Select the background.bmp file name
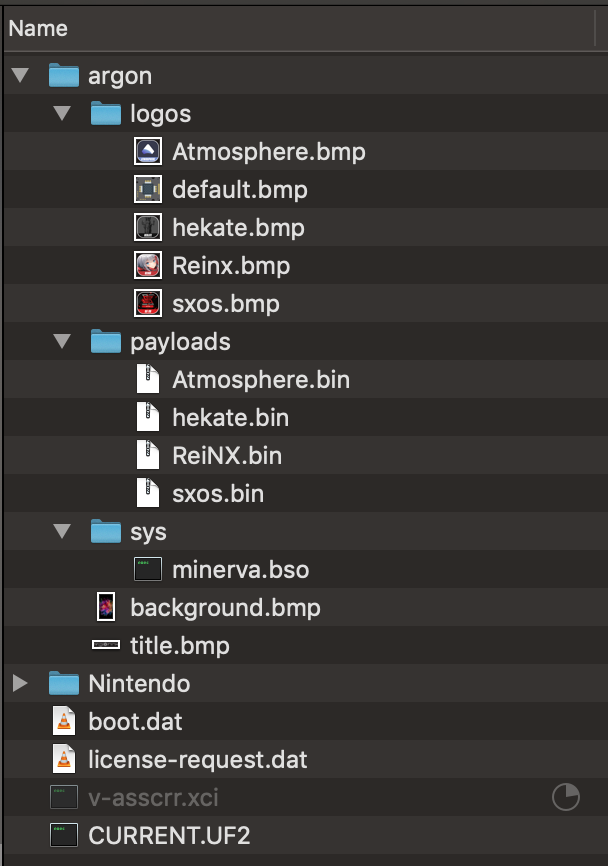The image size is (608, 866). click(225, 608)
